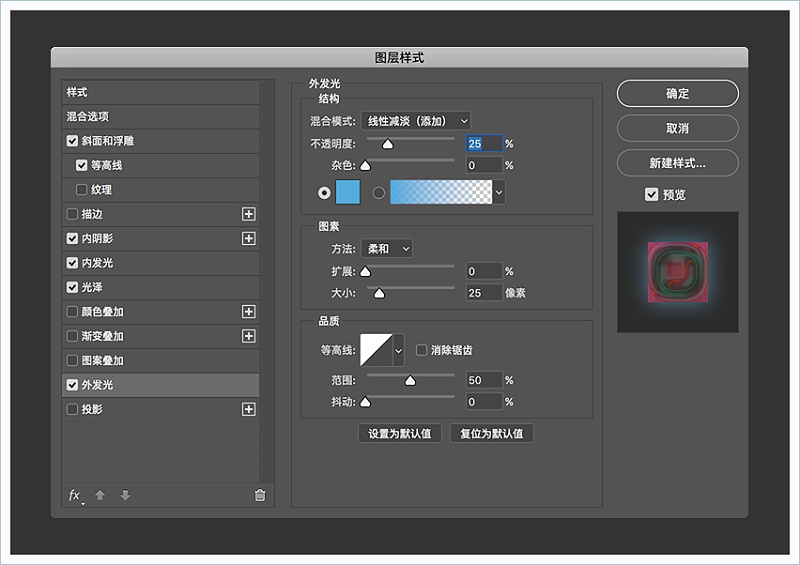Add another 颜色叠加 with plus icon
The image size is (800, 565).
(x=249, y=312)
